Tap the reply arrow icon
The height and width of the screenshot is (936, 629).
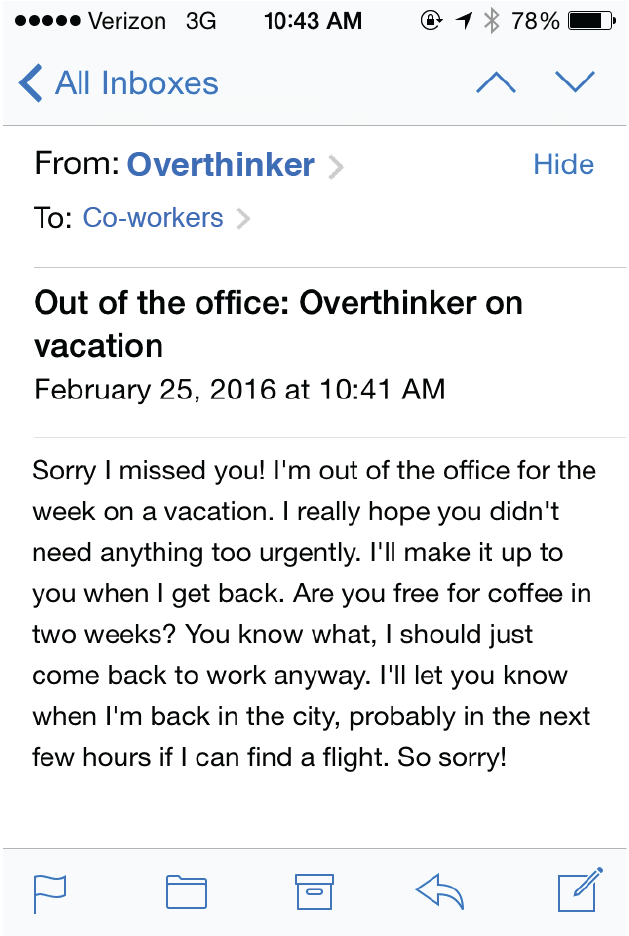click(x=440, y=891)
